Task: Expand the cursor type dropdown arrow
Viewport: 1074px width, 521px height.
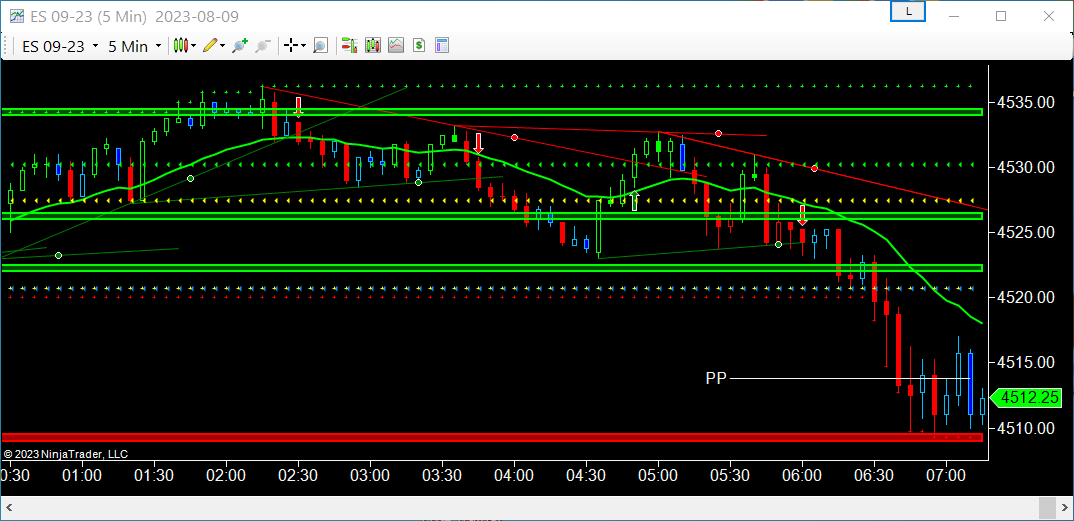Action: (x=303, y=46)
